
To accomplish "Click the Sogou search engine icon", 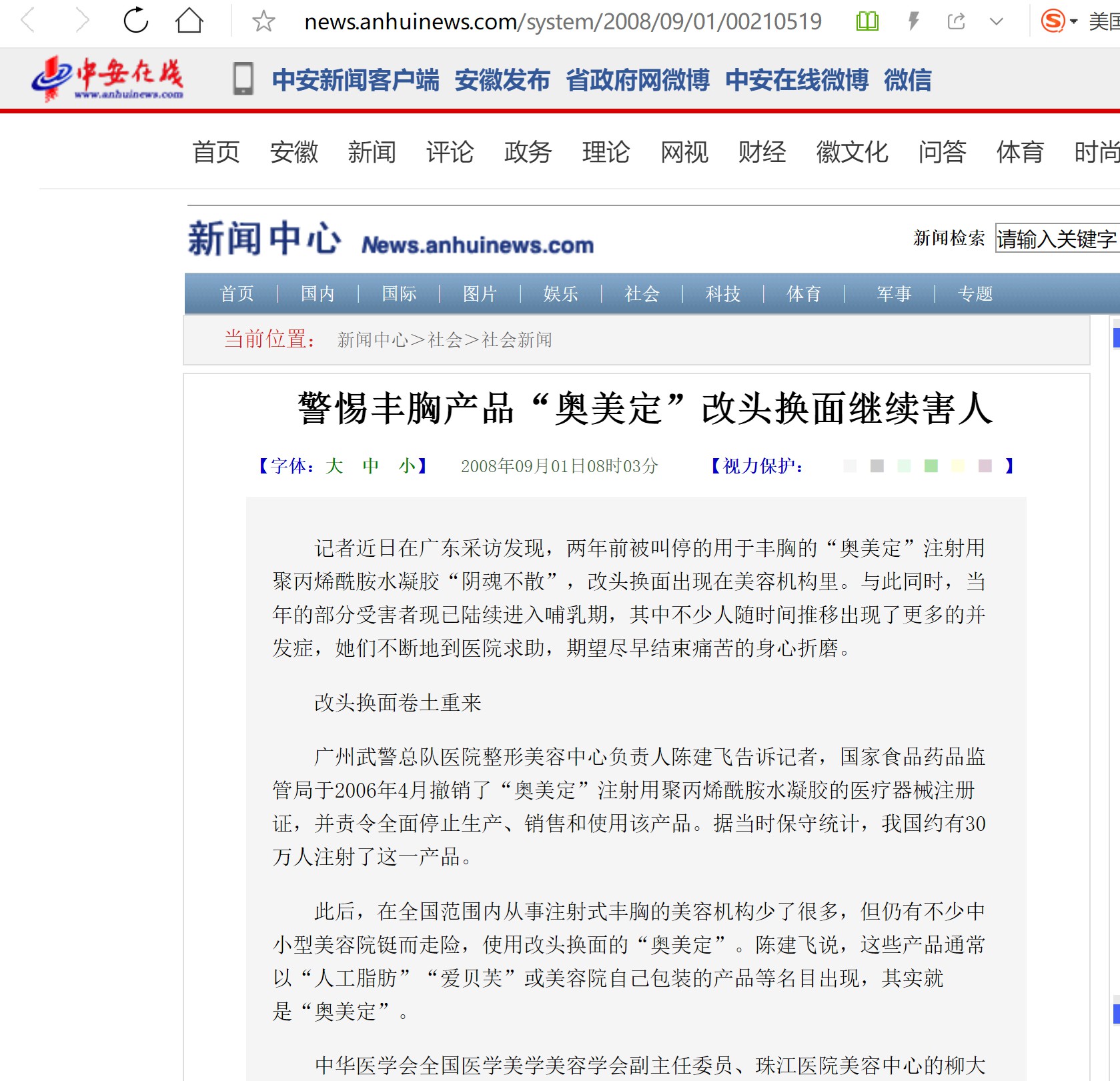I will point(1053,21).
